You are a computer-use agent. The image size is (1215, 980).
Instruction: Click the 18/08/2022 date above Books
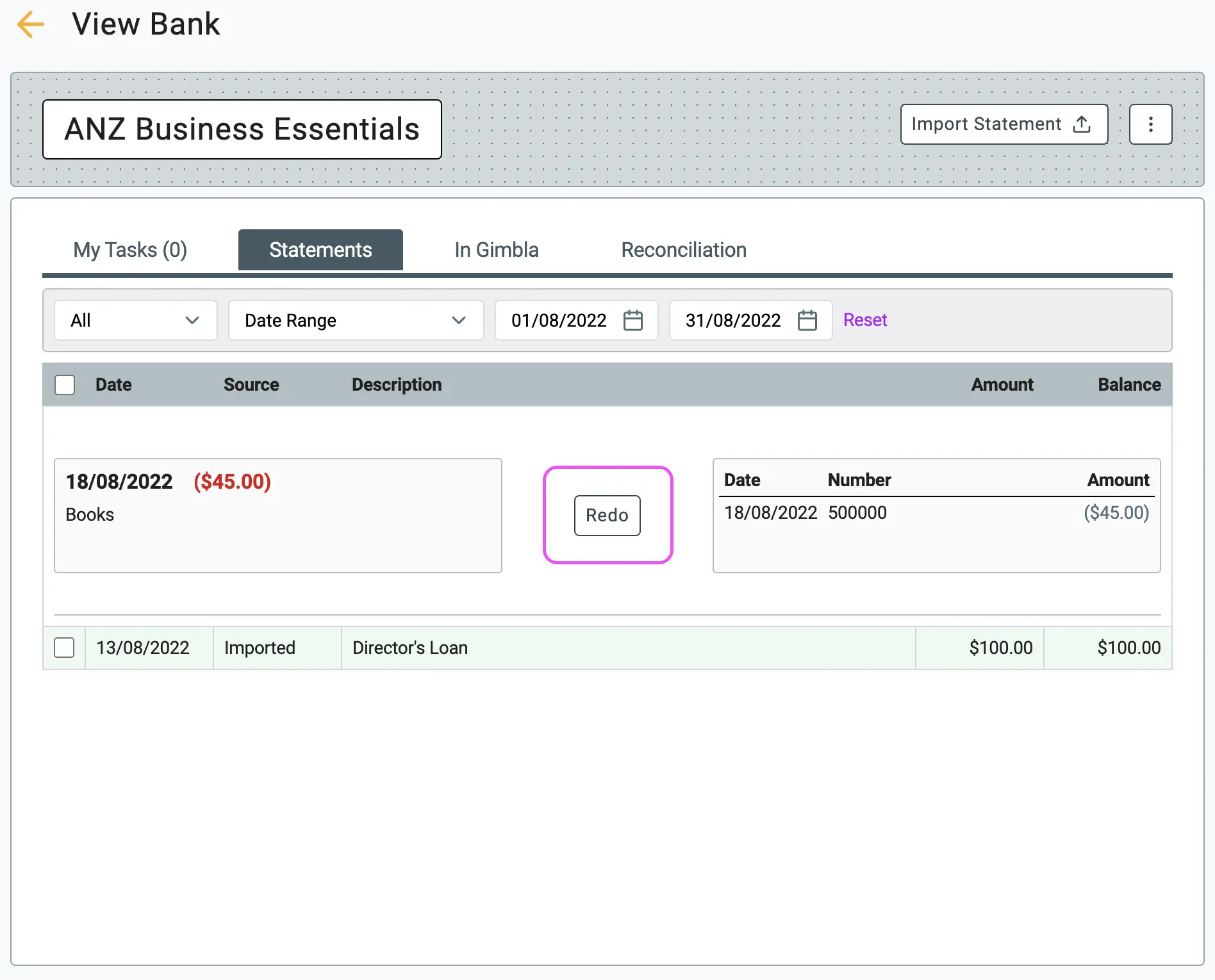point(119,482)
